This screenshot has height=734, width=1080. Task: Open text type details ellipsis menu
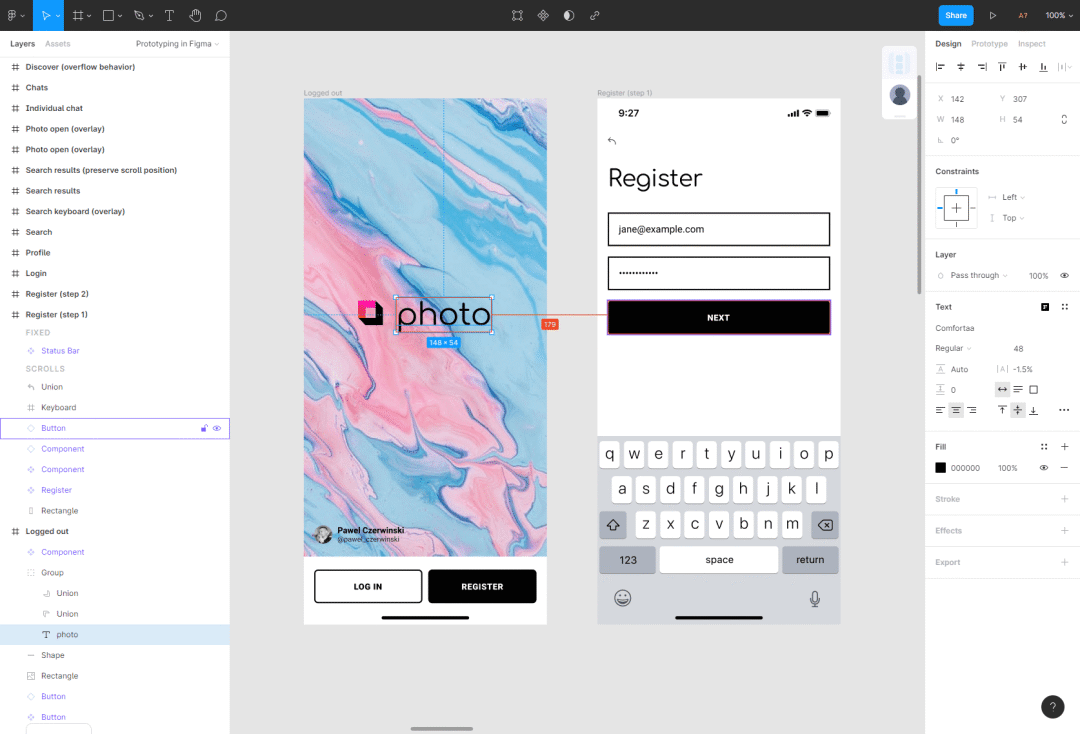pyautogui.click(x=1064, y=410)
